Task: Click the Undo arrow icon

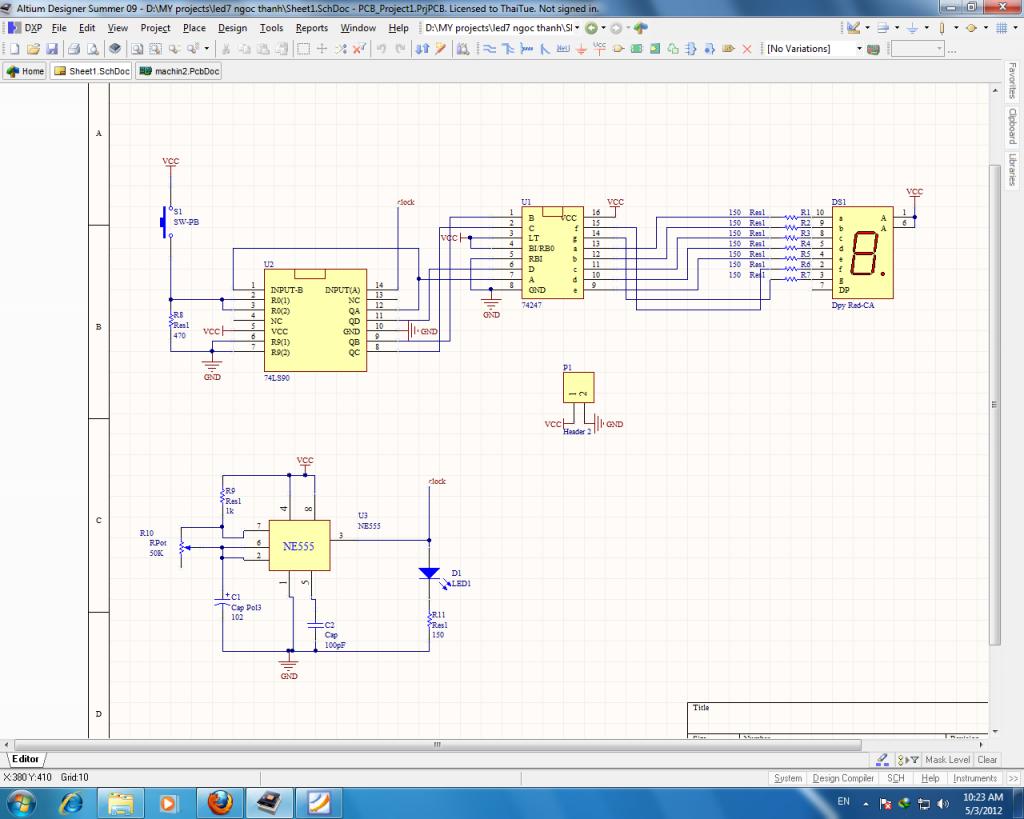Action: coord(382,49)
